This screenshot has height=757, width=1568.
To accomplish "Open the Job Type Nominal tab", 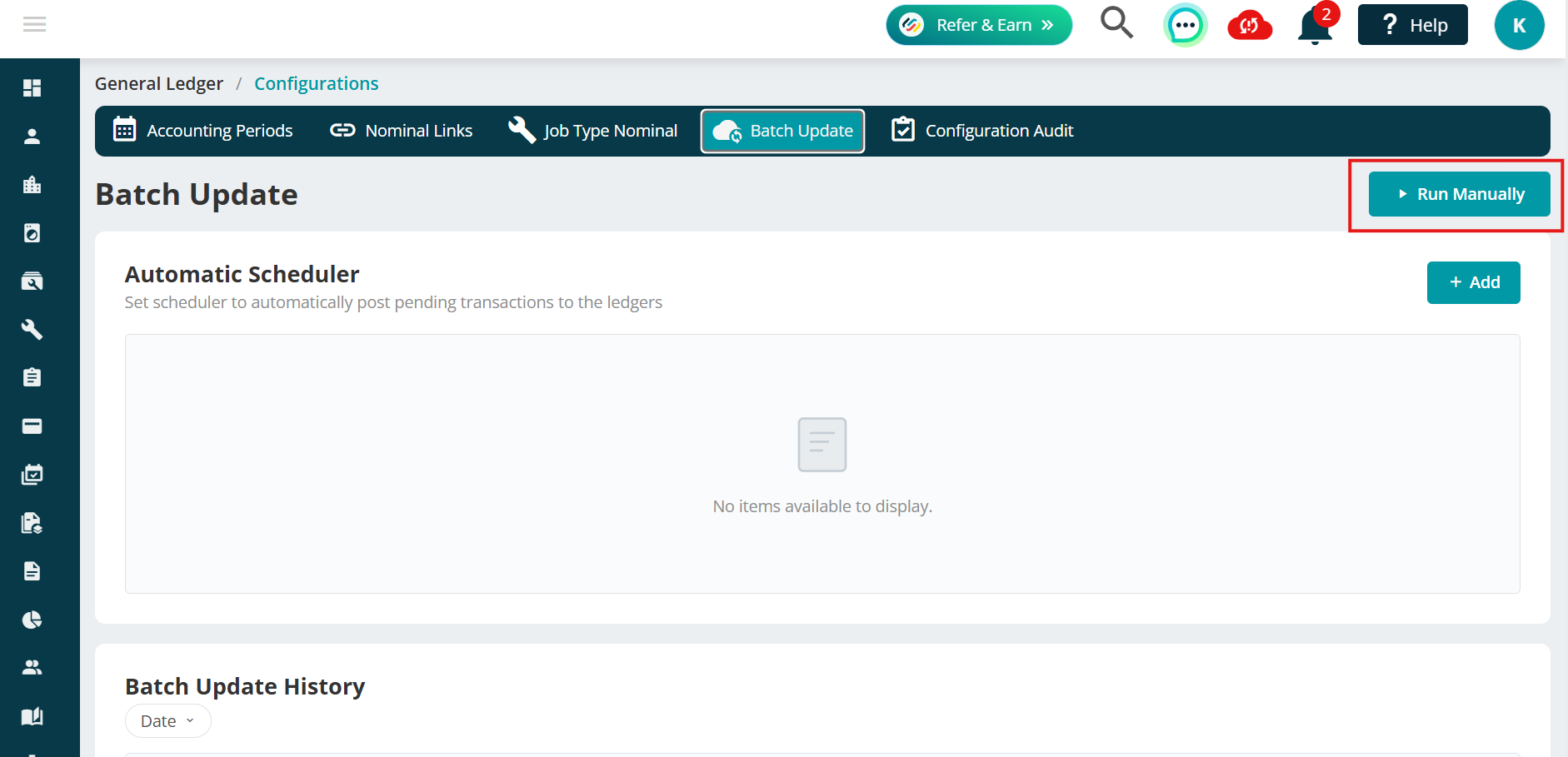I will [x=593, y=131].
